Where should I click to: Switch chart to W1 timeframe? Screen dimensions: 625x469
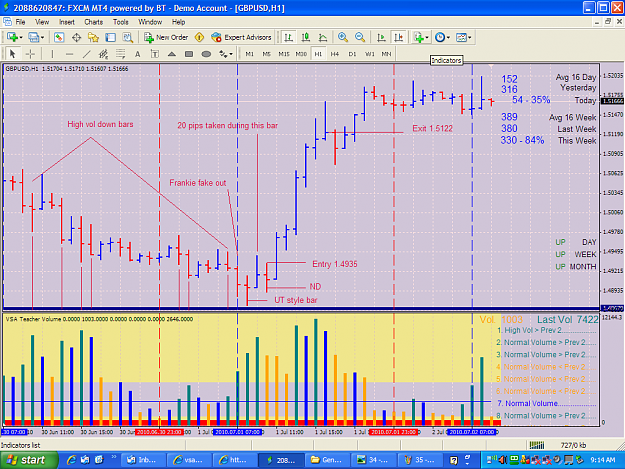370,54
